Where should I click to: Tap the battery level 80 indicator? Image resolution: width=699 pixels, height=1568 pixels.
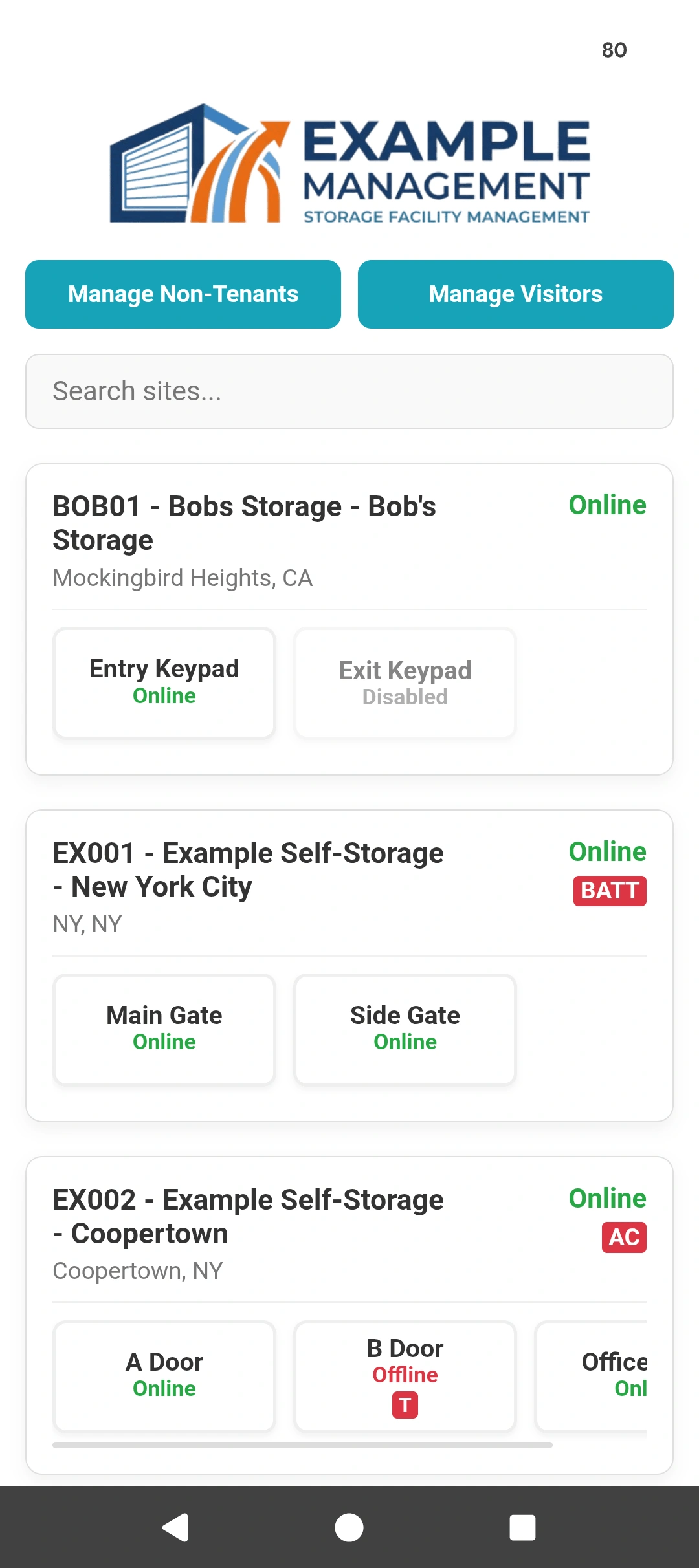(x=614, y=50)
